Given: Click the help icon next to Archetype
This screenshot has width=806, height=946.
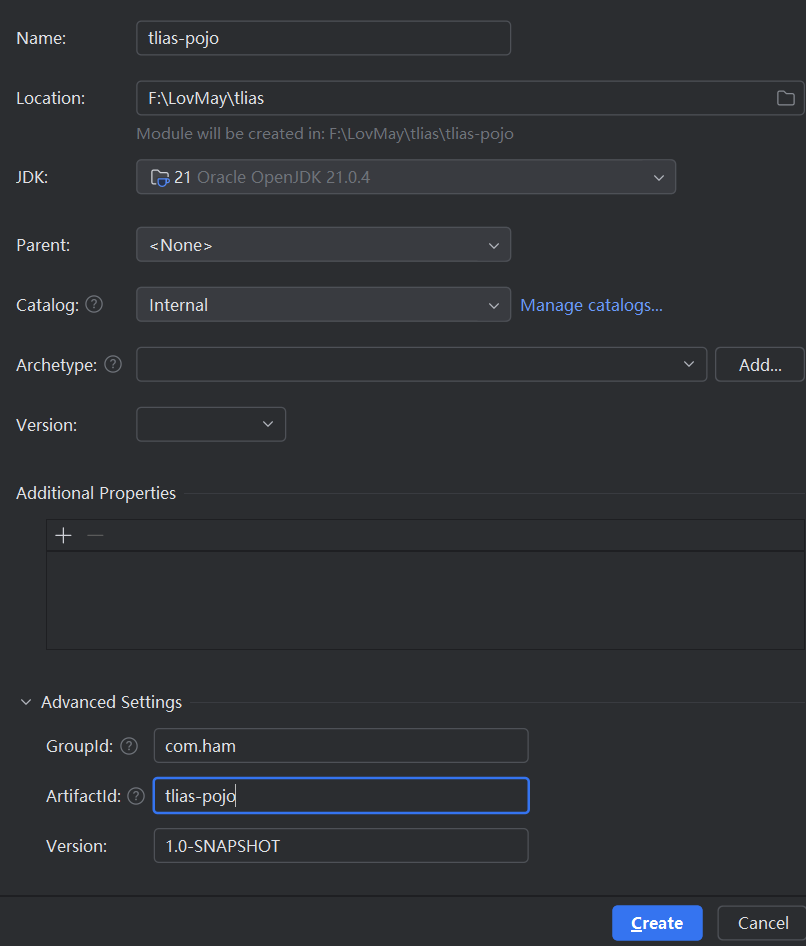Looking at the screenshot, I should click(113, 365).
